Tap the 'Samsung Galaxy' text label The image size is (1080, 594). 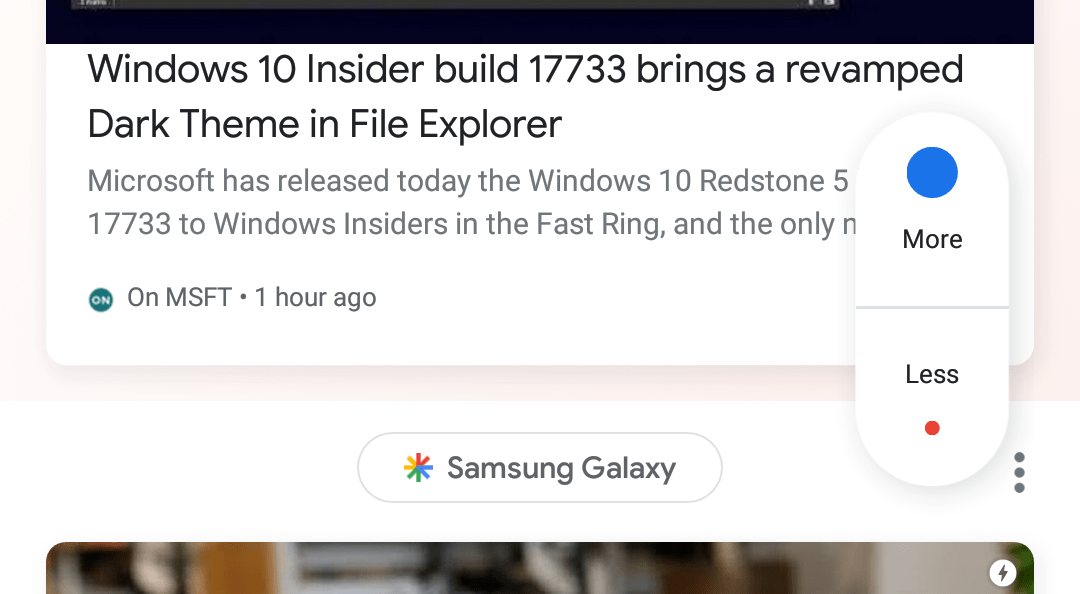561,468
